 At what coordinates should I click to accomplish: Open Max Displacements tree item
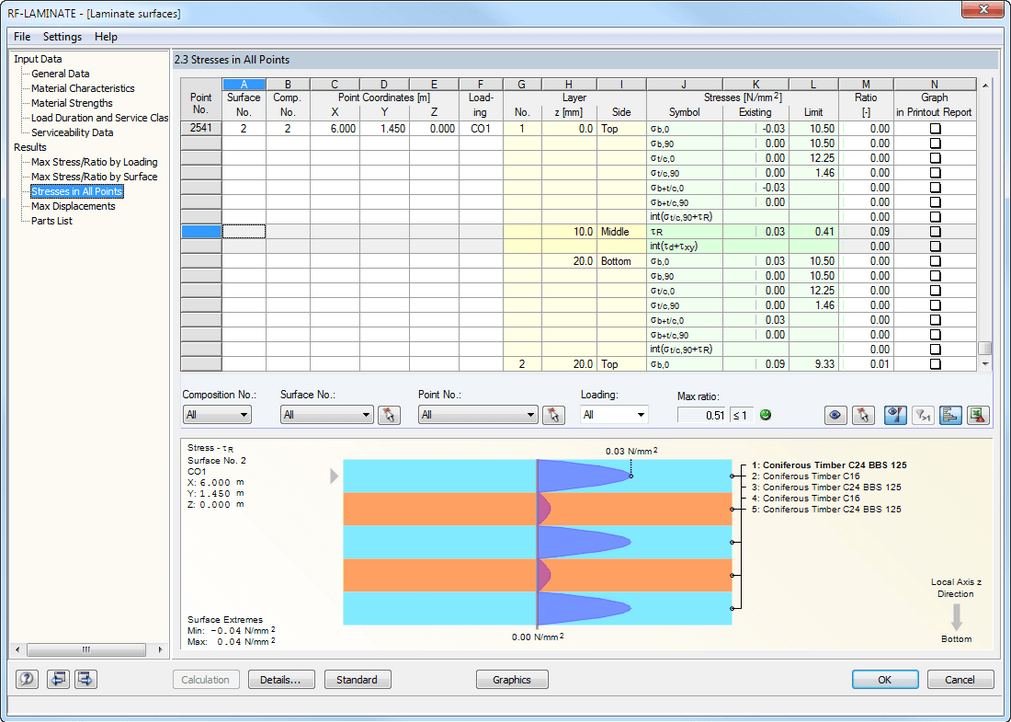click(74, 206)
